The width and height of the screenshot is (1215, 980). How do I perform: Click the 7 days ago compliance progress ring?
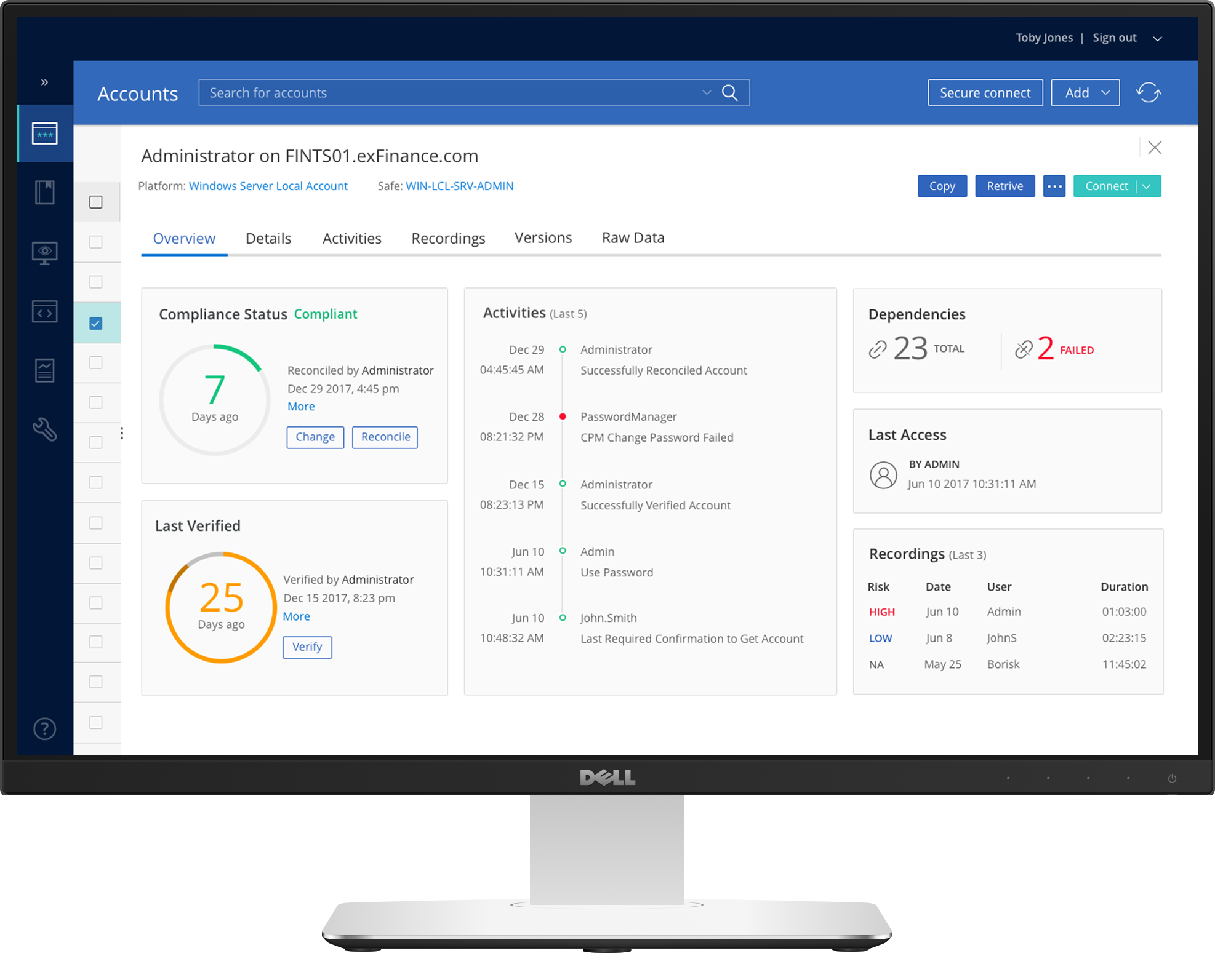[x=214, y=400]
